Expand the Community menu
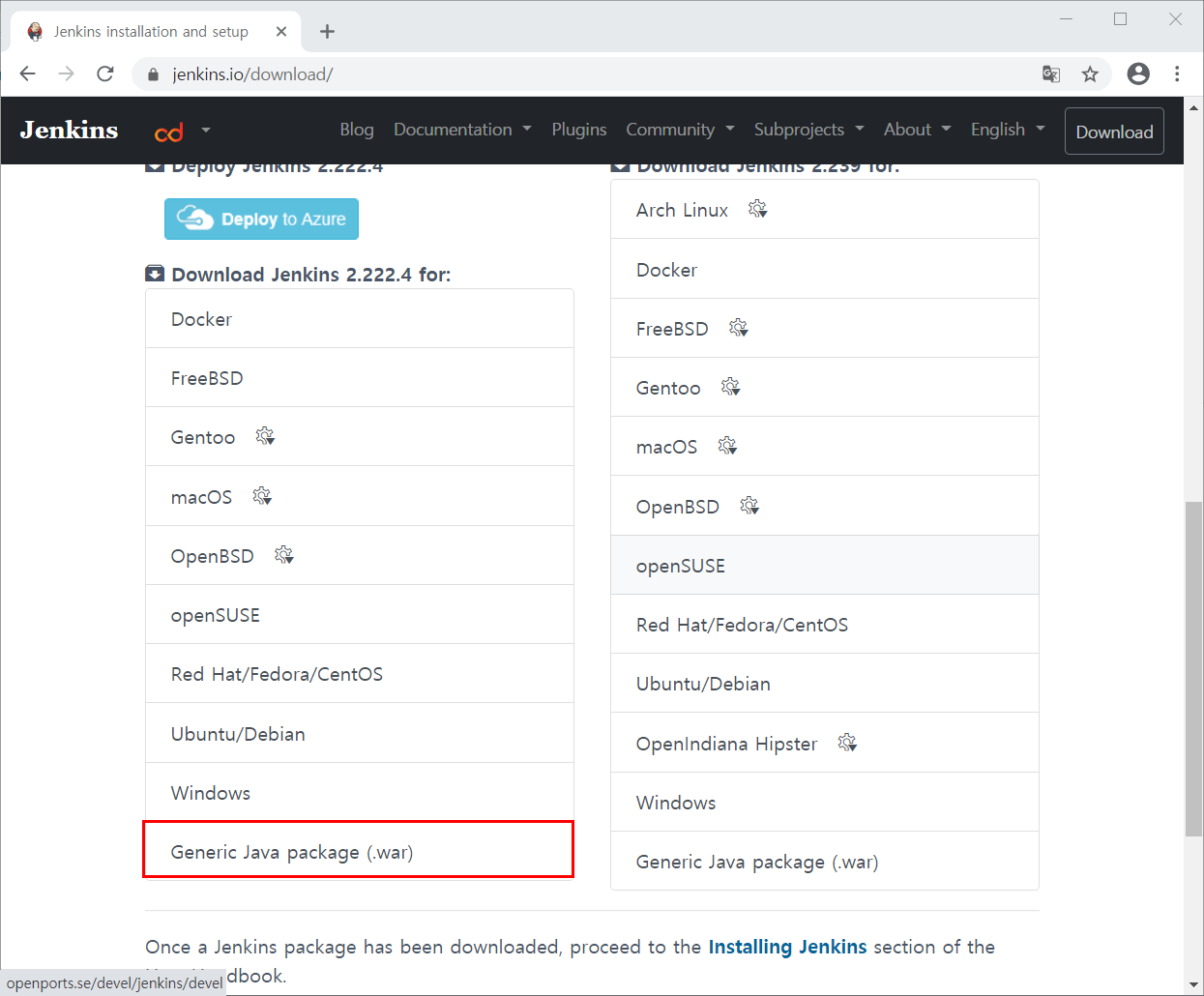Viewport: 1204px width, 996px height. pyautogui.click(x=680, y=130)
